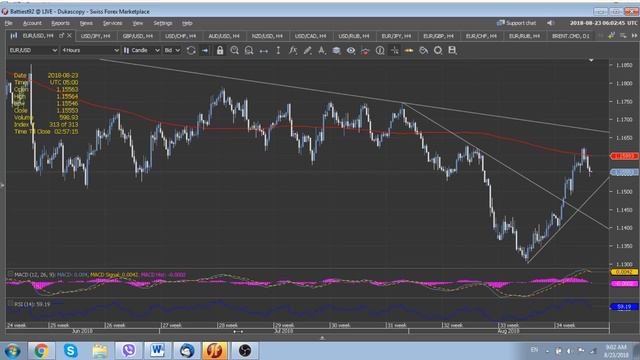
Task: Click the blue RSI 59.19 value label
Action: pyautogui.click(x=624, y=307)
